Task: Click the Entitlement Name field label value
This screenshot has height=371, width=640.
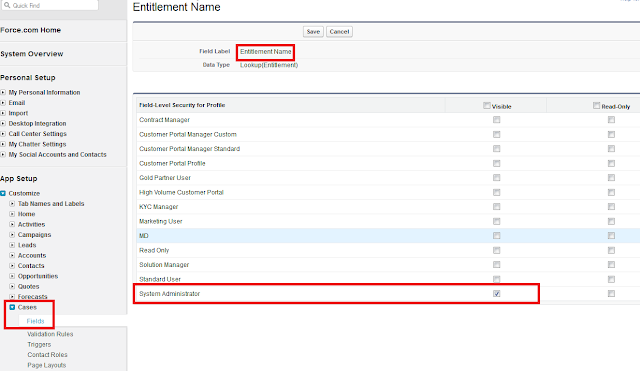Action: point(266,52)
